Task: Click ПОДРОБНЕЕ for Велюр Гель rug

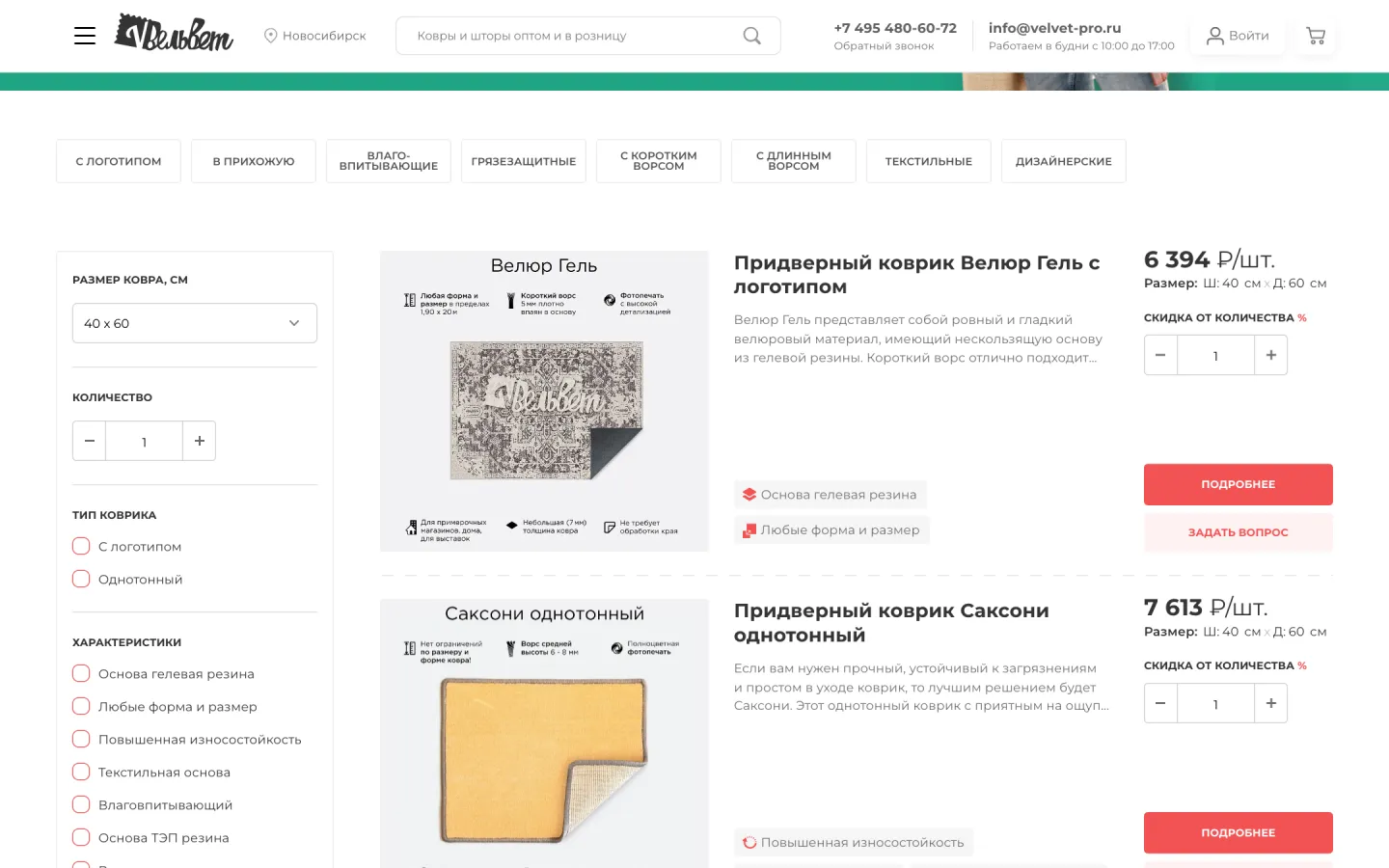Action: [1239, 484]
